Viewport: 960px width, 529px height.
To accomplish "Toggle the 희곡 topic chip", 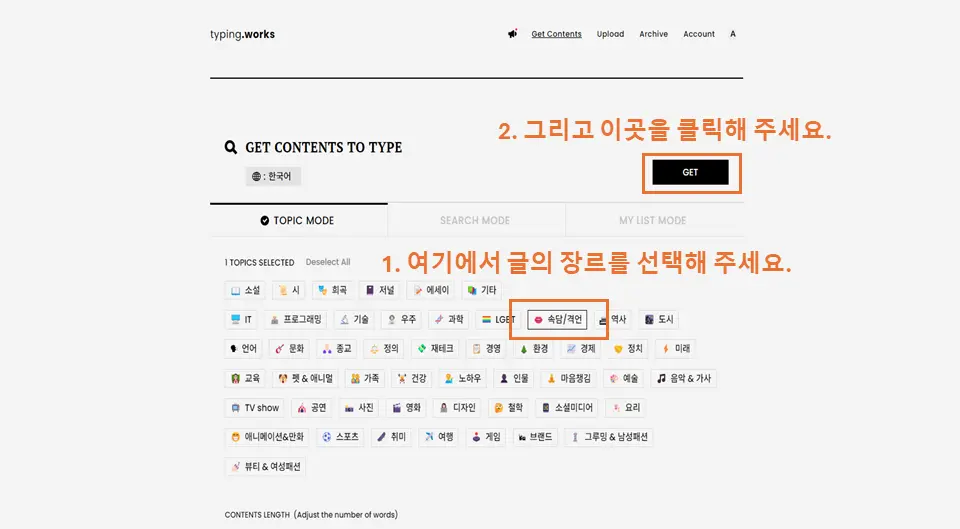I will pos(332,290).
